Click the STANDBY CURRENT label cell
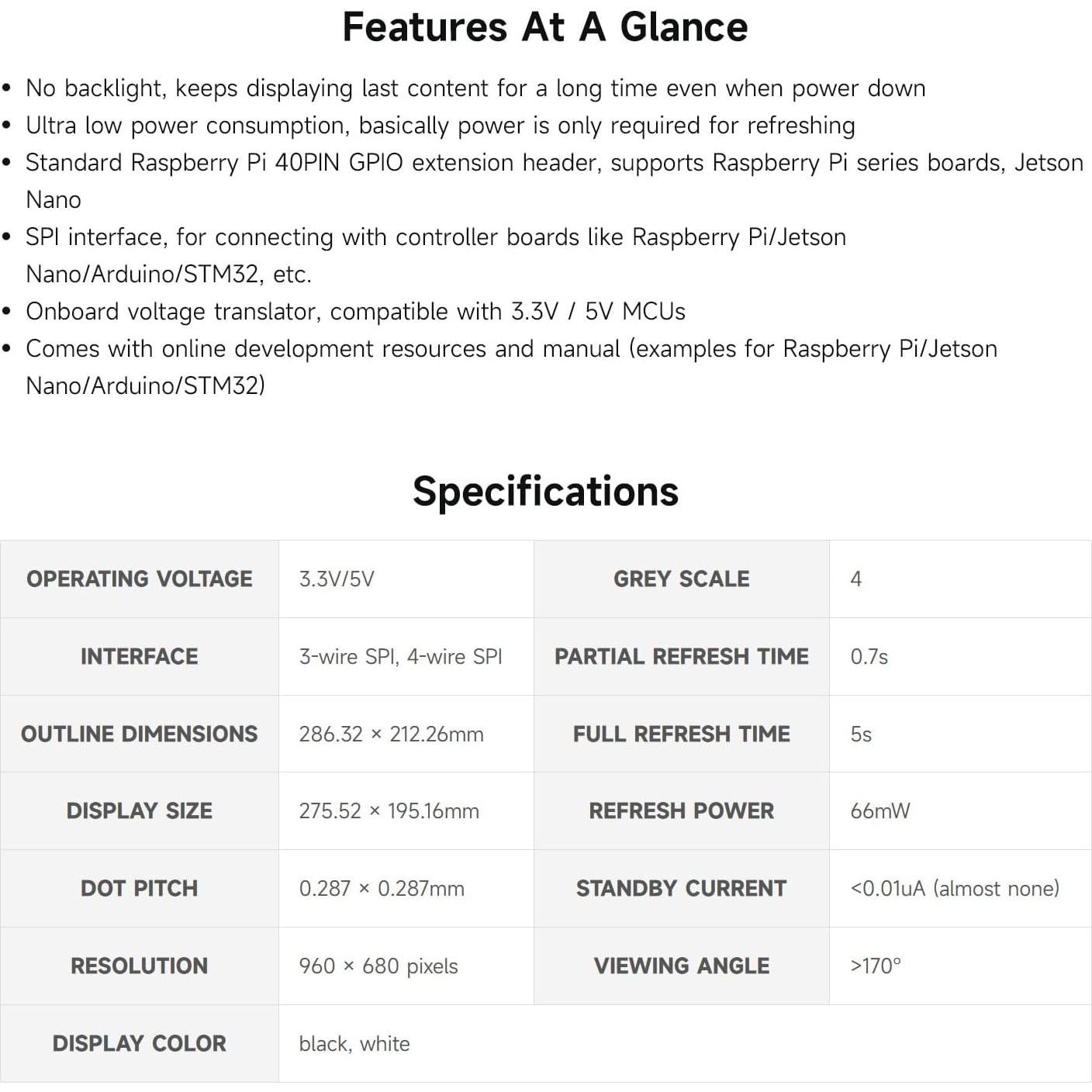Viewport: 1092px width, 1092px height. point(681,889)
